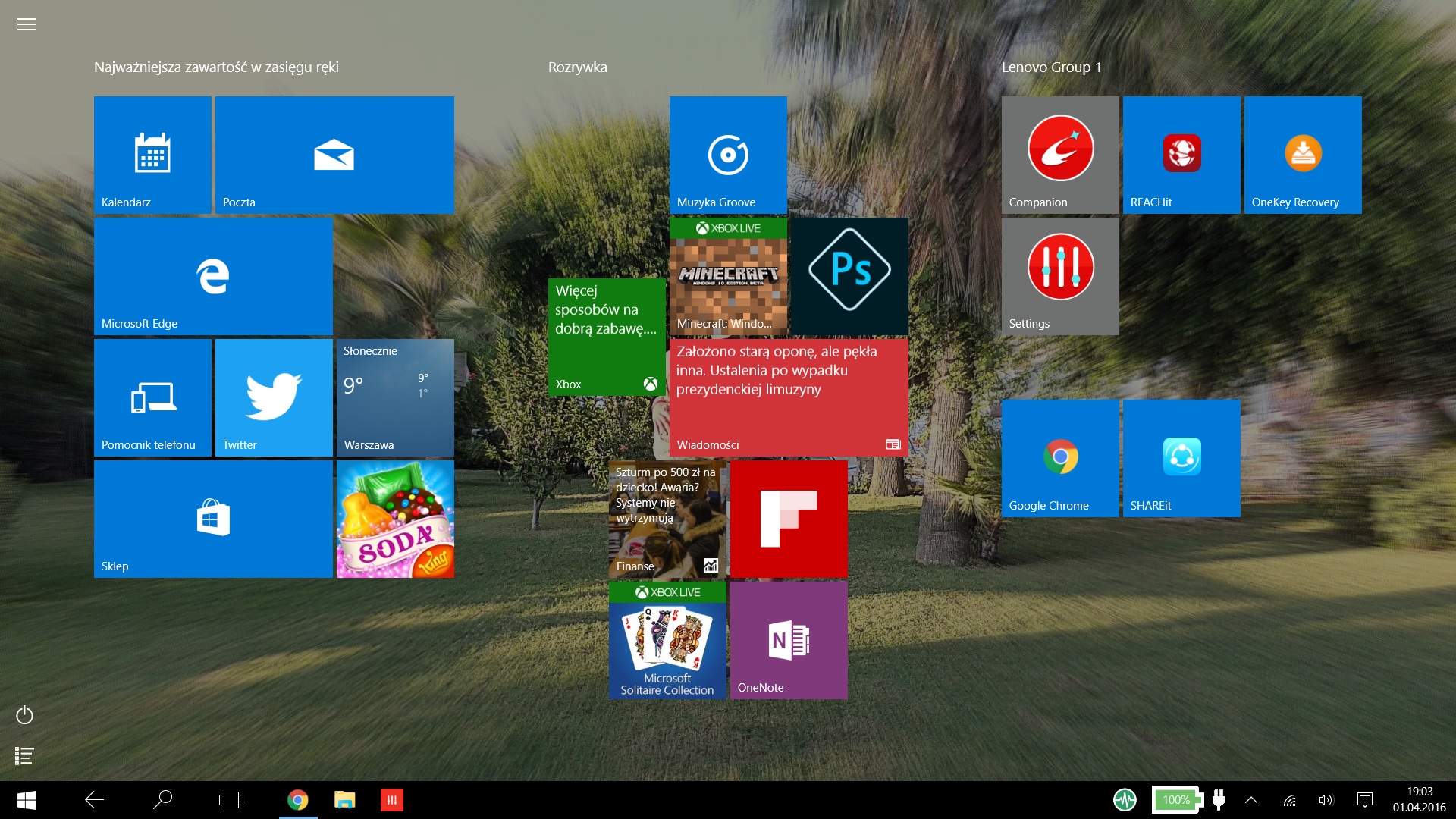Open Photoshop Express tile
This screenshot has height=819, width=1456.
click(x=849, y=276)
